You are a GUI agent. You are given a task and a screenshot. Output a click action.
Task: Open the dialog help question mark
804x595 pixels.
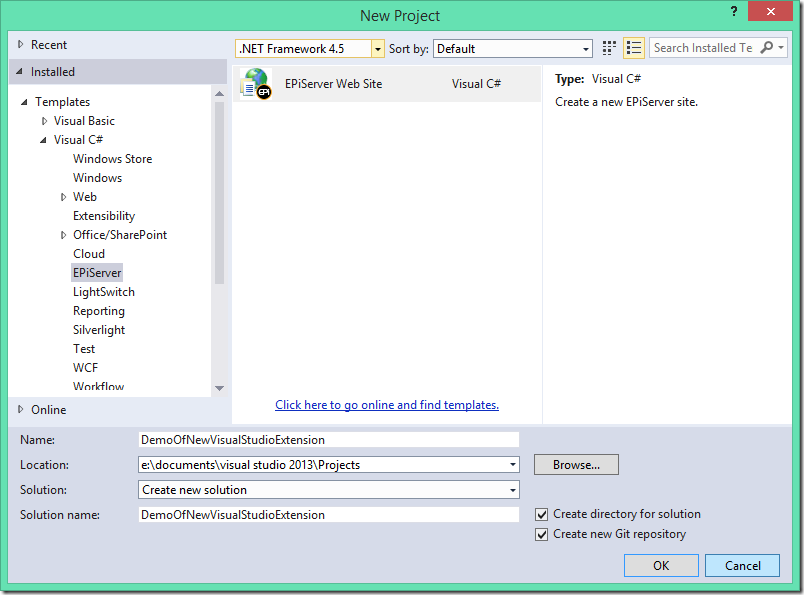coord(734,11)
